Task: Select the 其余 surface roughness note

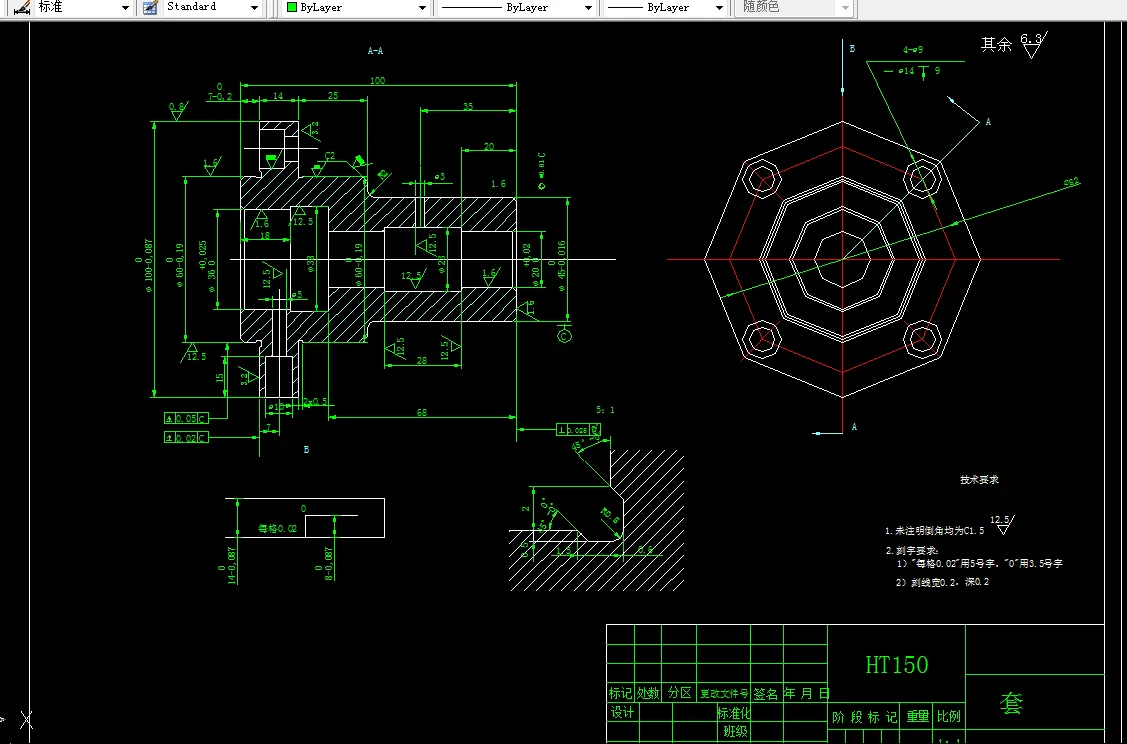Action: 996,45
